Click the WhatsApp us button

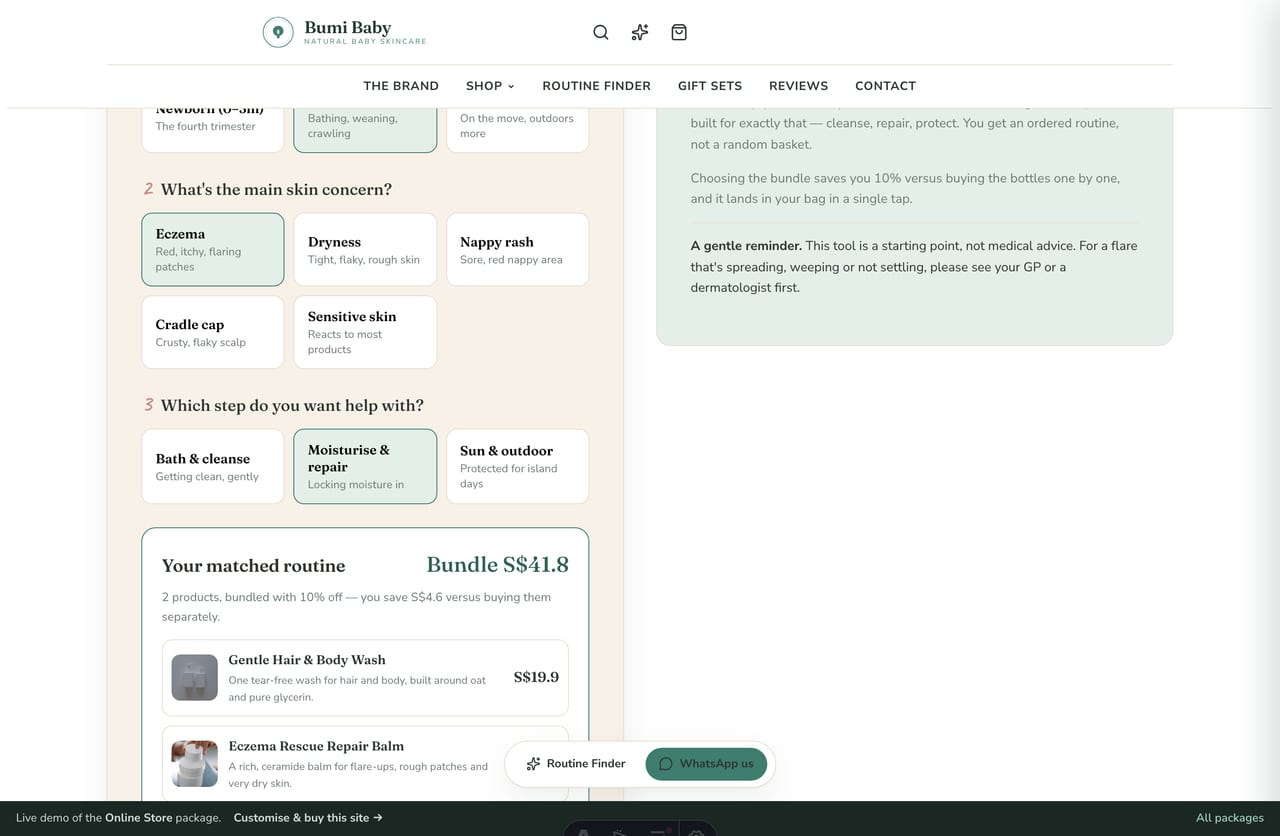tap(706, 764)
